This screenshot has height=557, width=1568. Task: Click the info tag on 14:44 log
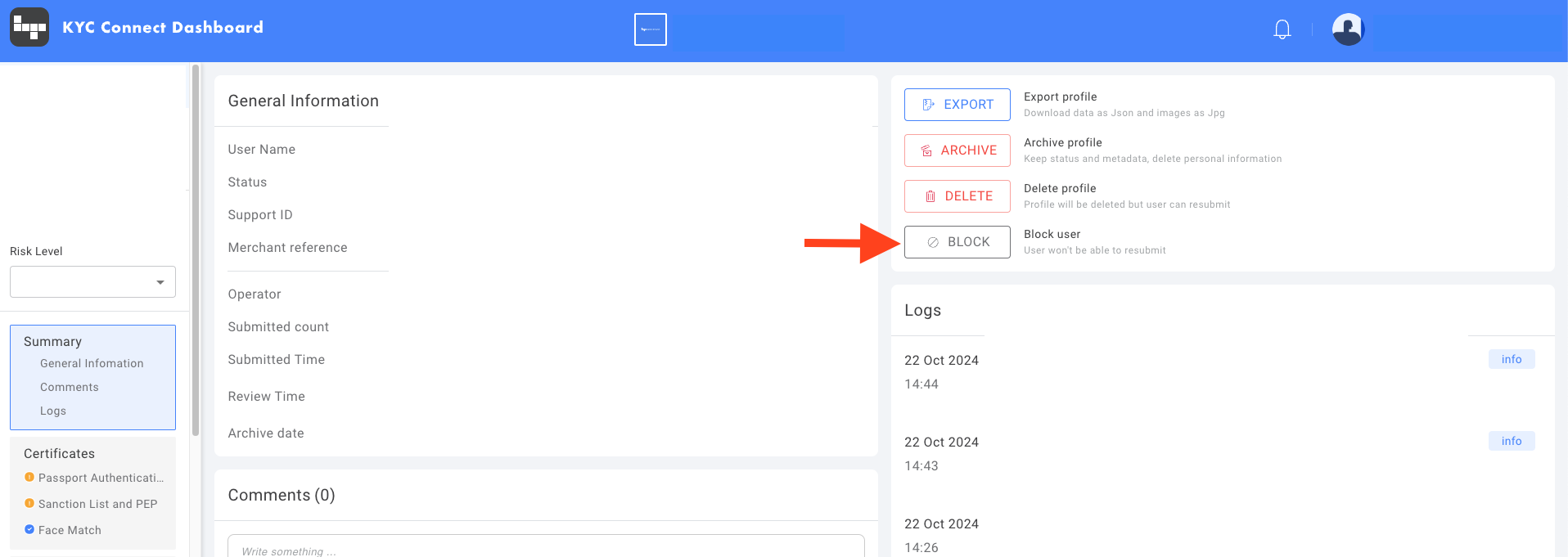coord(1512,359)
